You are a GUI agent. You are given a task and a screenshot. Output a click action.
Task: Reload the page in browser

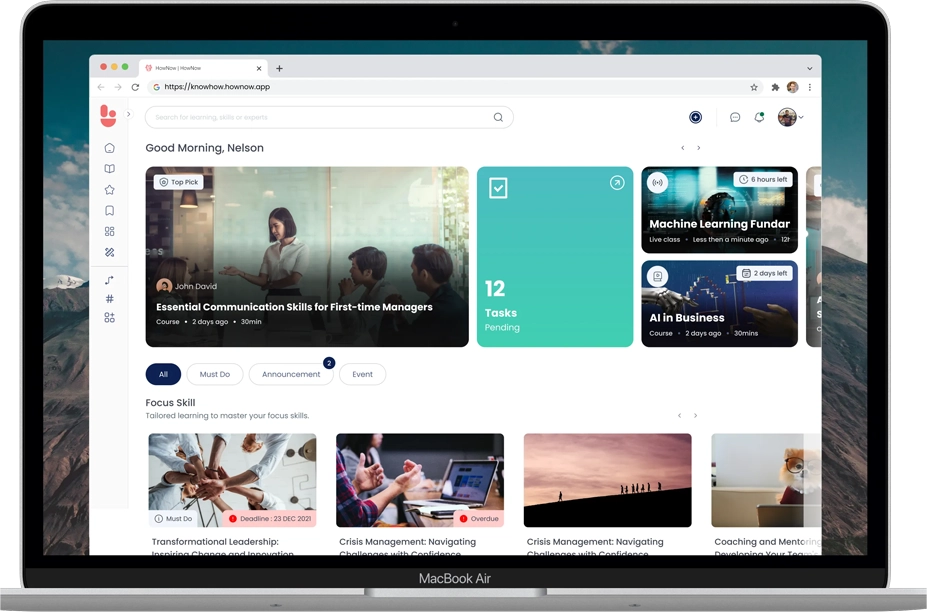coord(135,87)
